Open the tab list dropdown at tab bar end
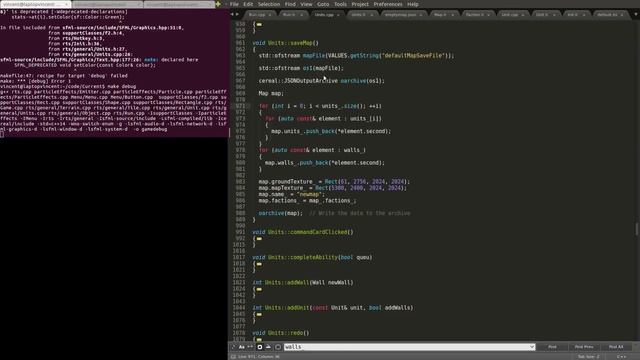The width and height of the screenshot is (640, 360). tap(636, 14)
